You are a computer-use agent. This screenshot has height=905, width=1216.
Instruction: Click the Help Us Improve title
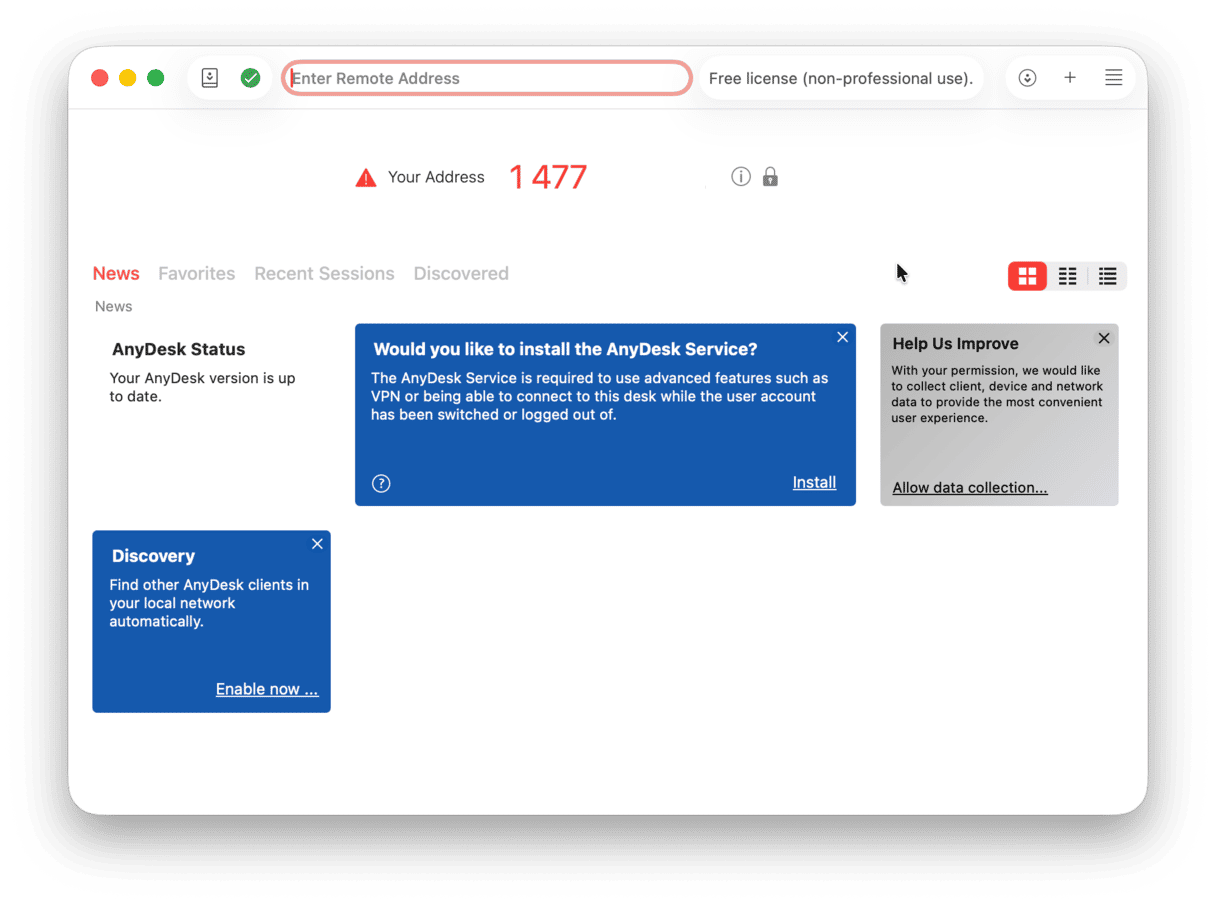pos(955,343)
